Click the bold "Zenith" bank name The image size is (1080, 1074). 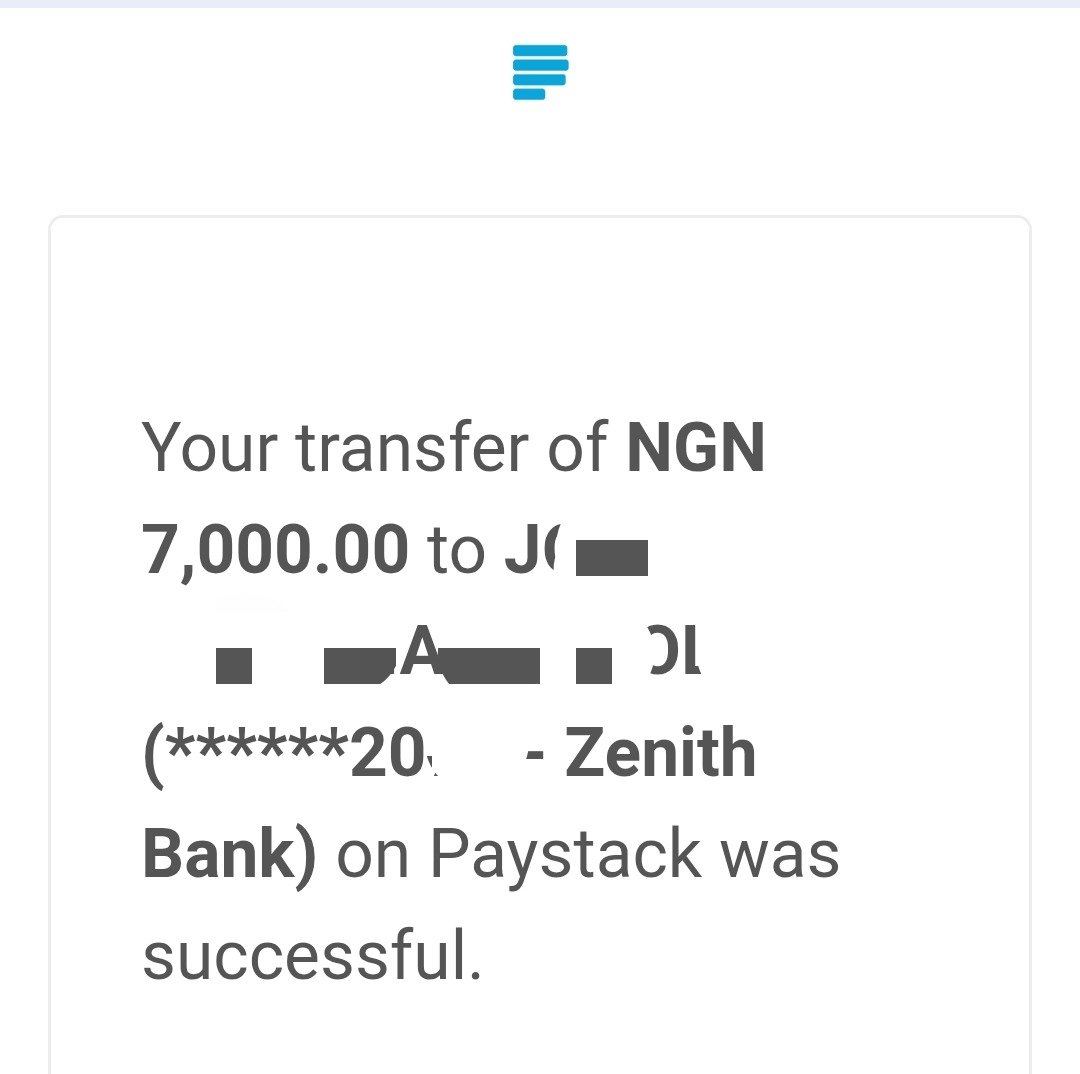tap(661, 752)
